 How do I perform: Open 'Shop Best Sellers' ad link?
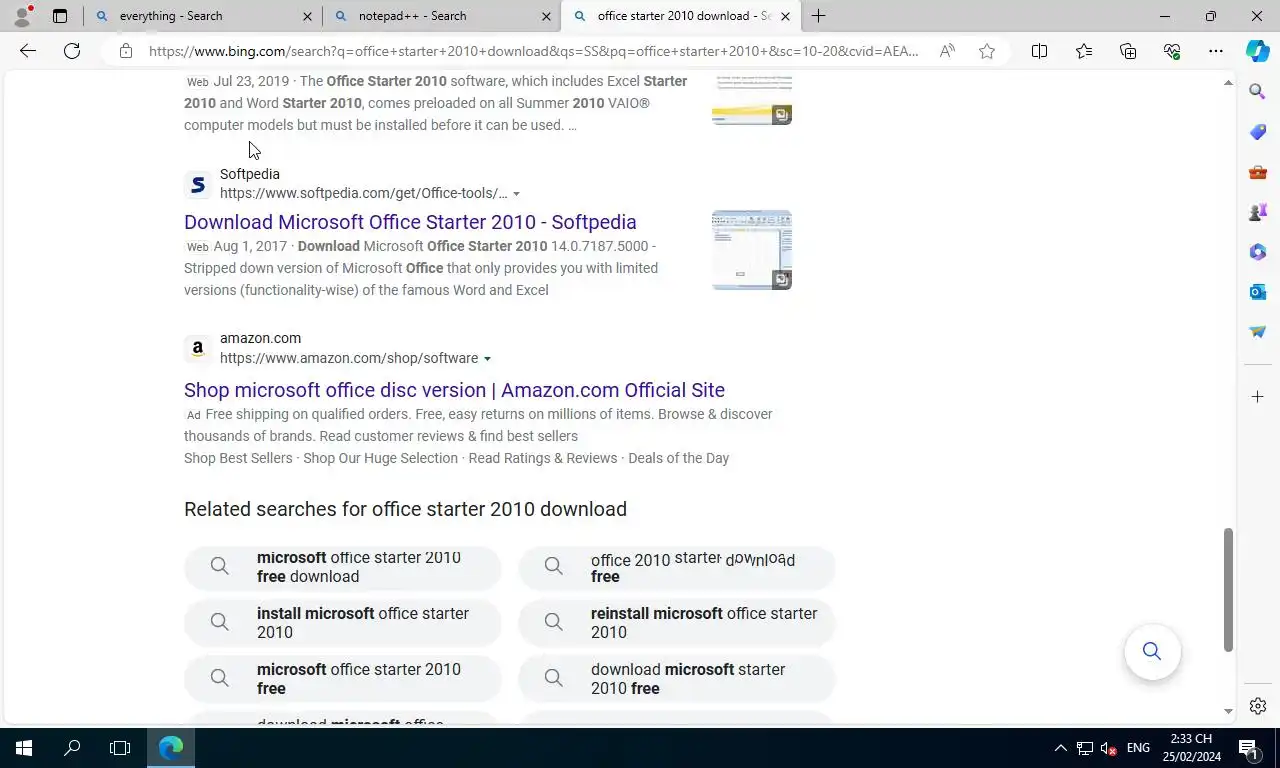coord(238,458)
